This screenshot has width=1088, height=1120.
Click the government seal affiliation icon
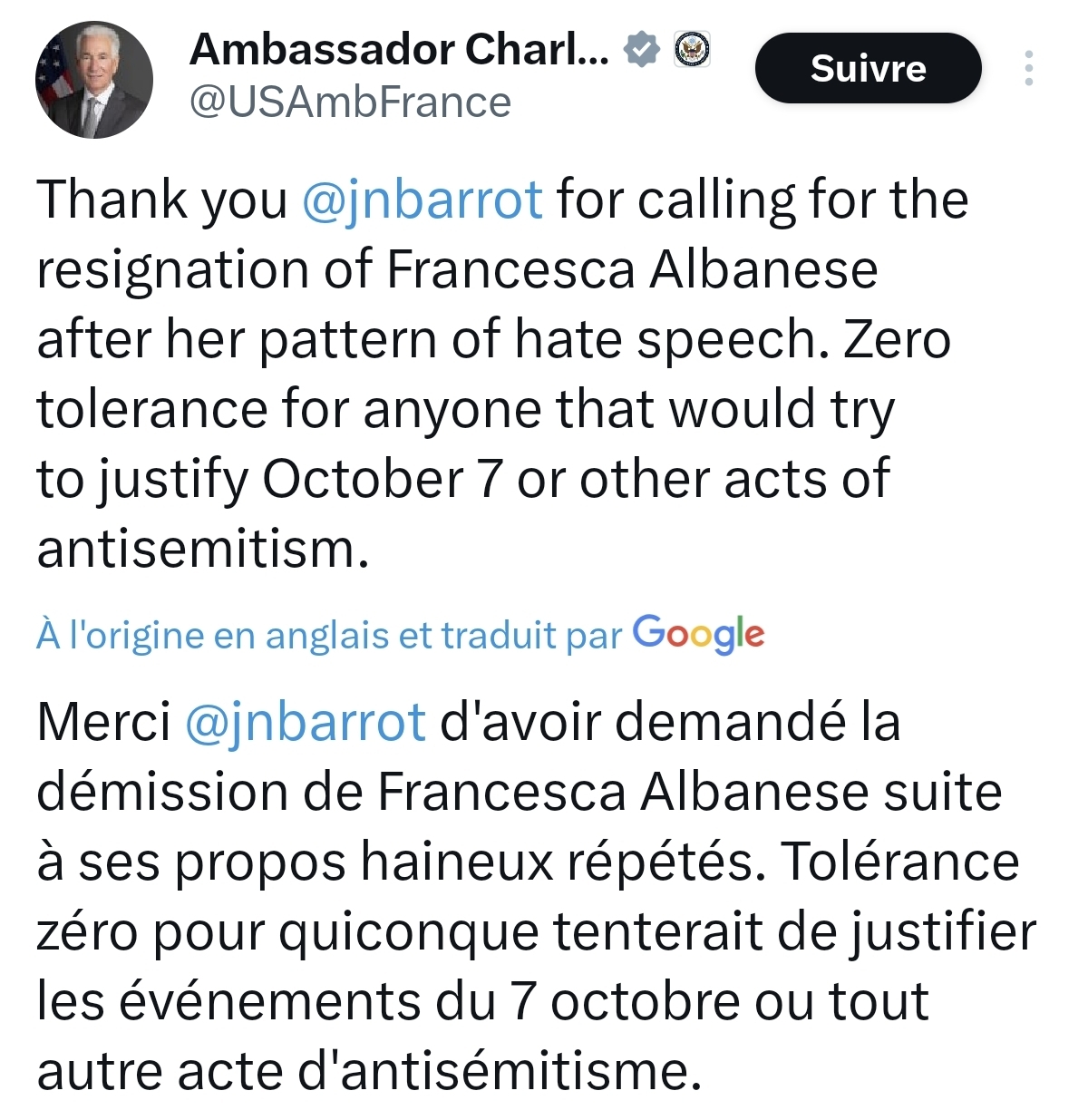click(693, 50)
